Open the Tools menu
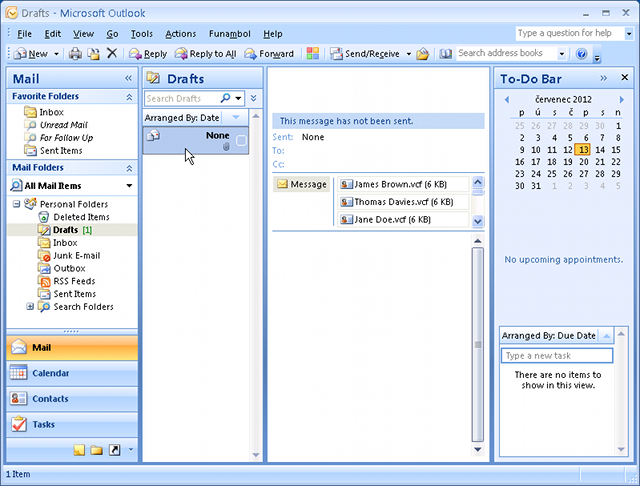The height and width of the screenshot is (486, 640). tap(141, 34)
